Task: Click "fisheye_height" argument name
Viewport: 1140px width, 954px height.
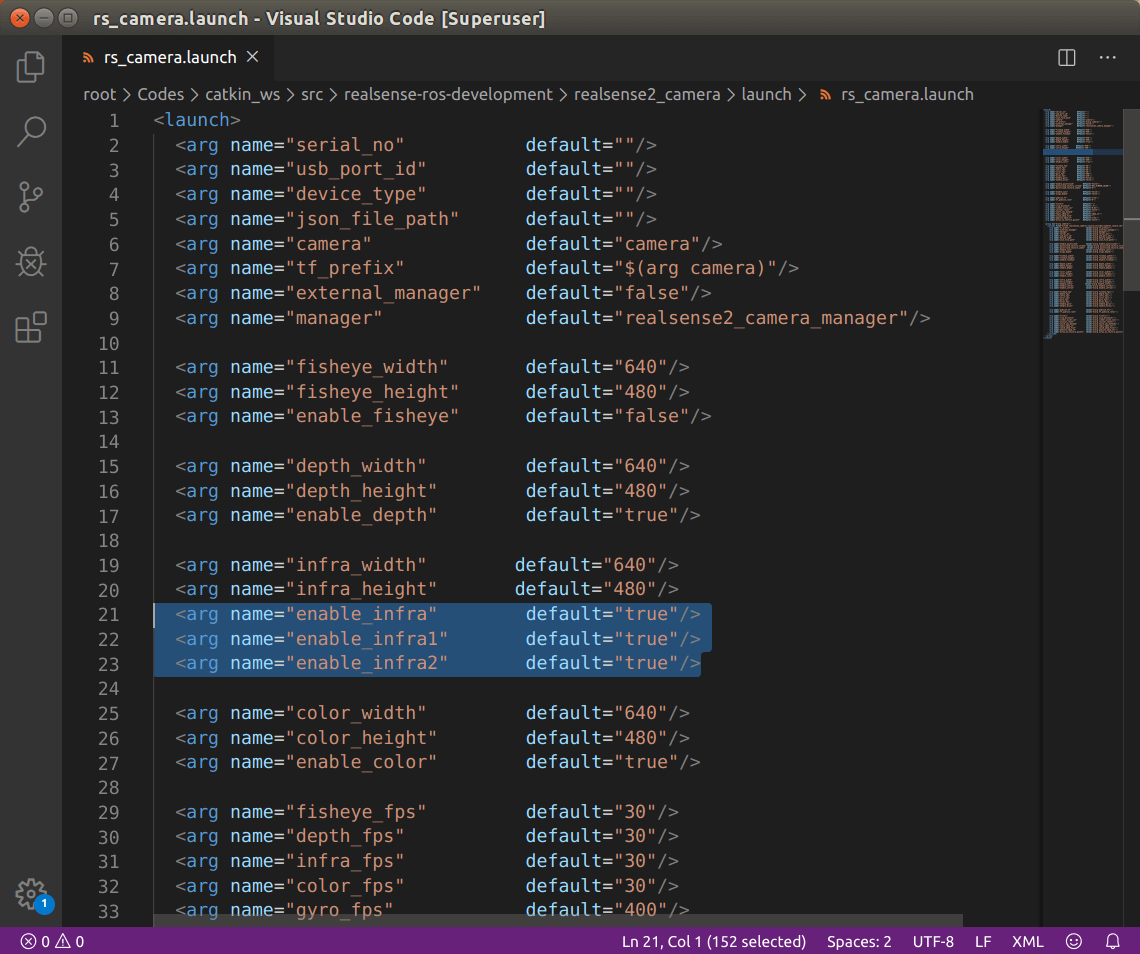Action: [372, 392]
